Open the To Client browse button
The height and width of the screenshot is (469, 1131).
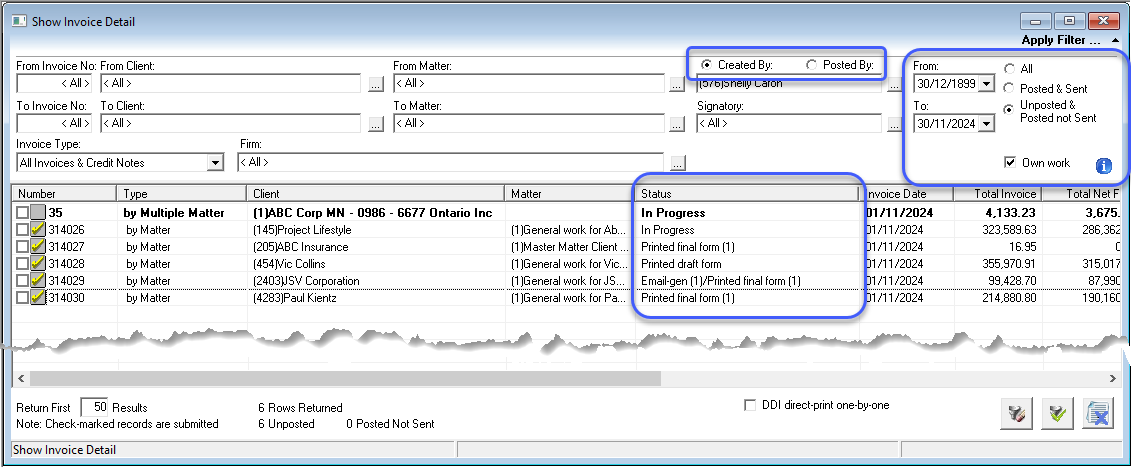pyautogui.click(x=376, y=124)
